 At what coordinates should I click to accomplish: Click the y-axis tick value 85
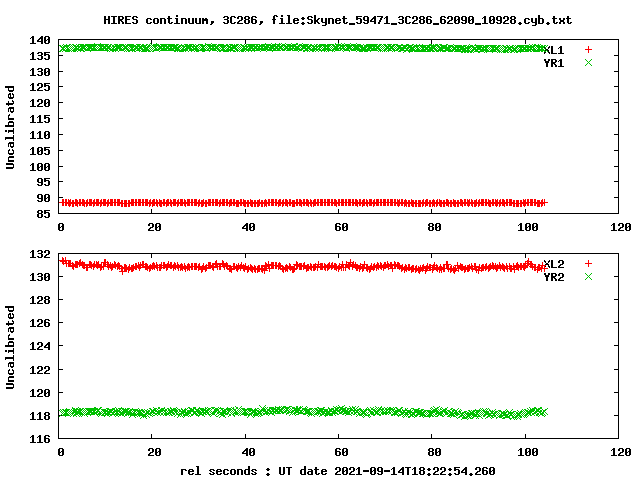43,214
